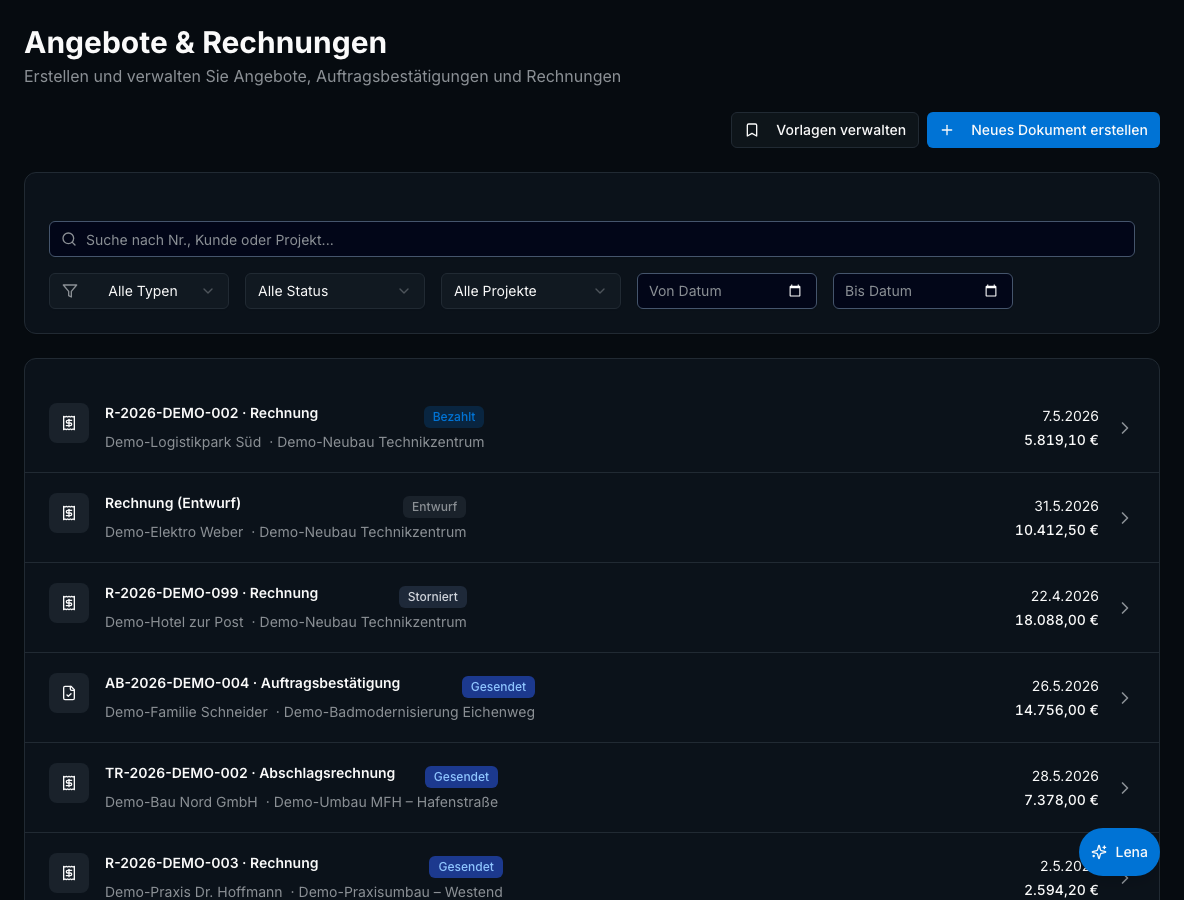Click date 28.5.2026
The image size is (1184, 900).
click(1065, 775)
